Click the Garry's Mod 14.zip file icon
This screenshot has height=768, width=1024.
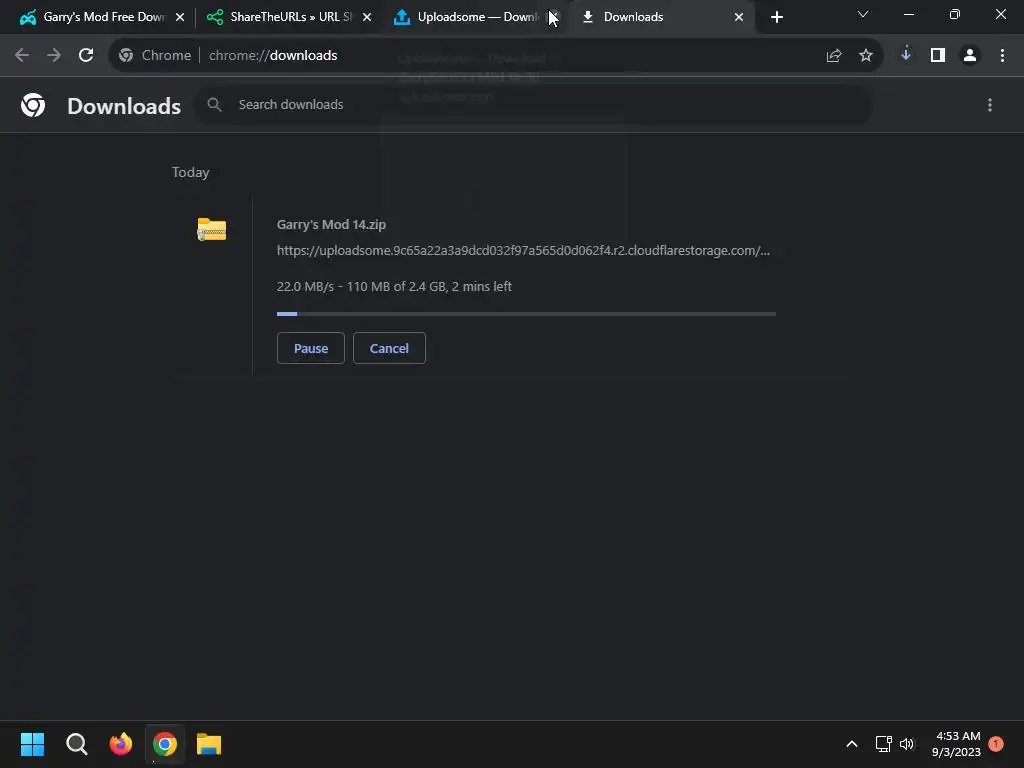(x=212, y=229)
